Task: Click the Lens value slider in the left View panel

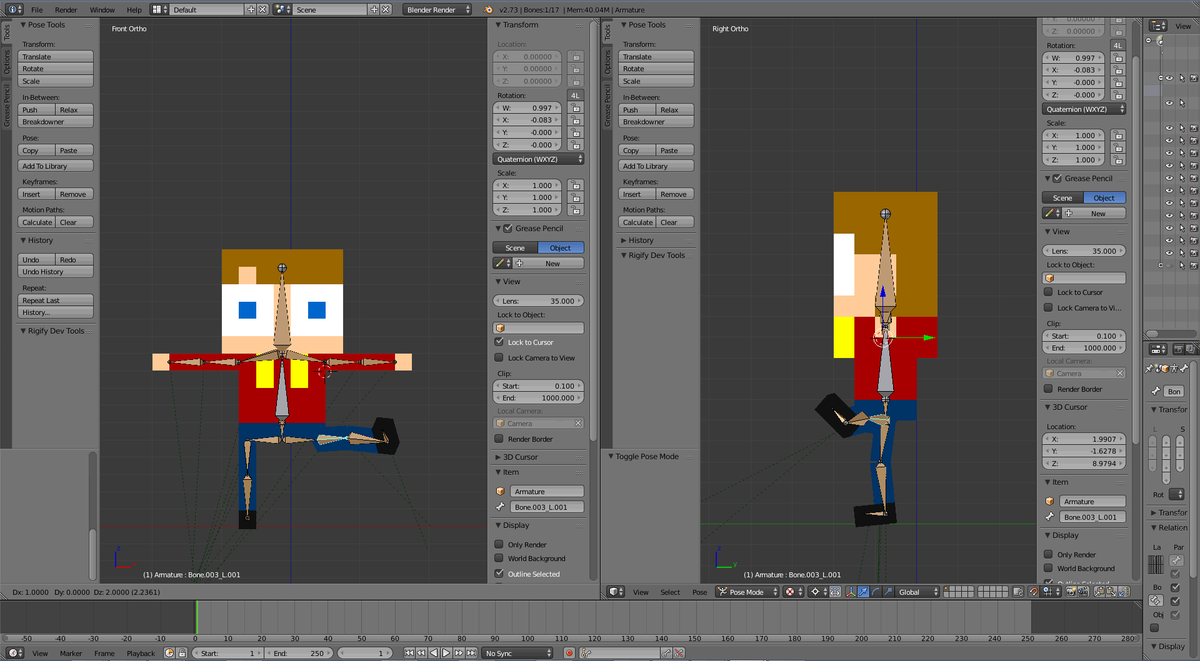Action: point(539,301)
